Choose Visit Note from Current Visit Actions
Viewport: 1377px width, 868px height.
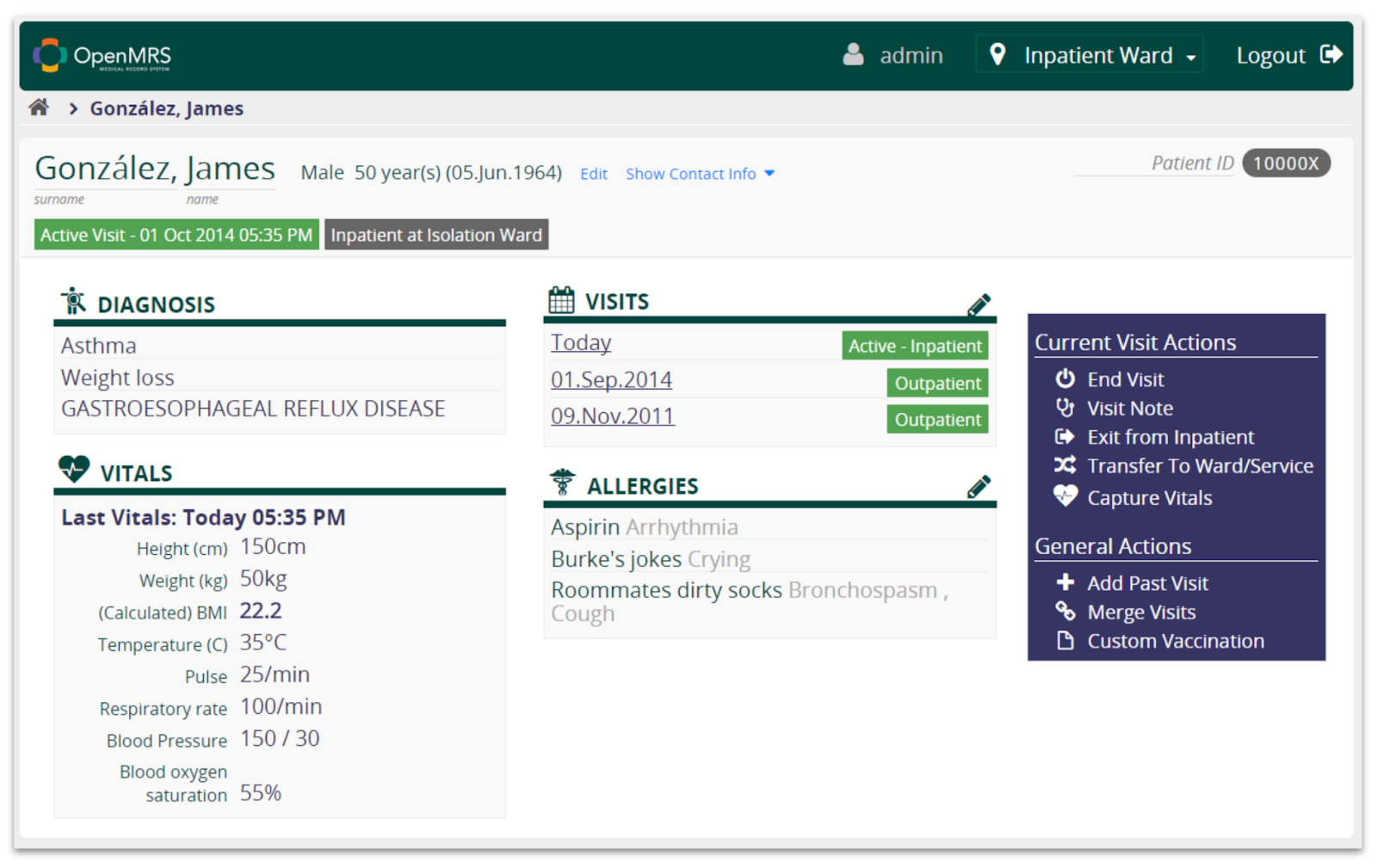point(1129,408)
